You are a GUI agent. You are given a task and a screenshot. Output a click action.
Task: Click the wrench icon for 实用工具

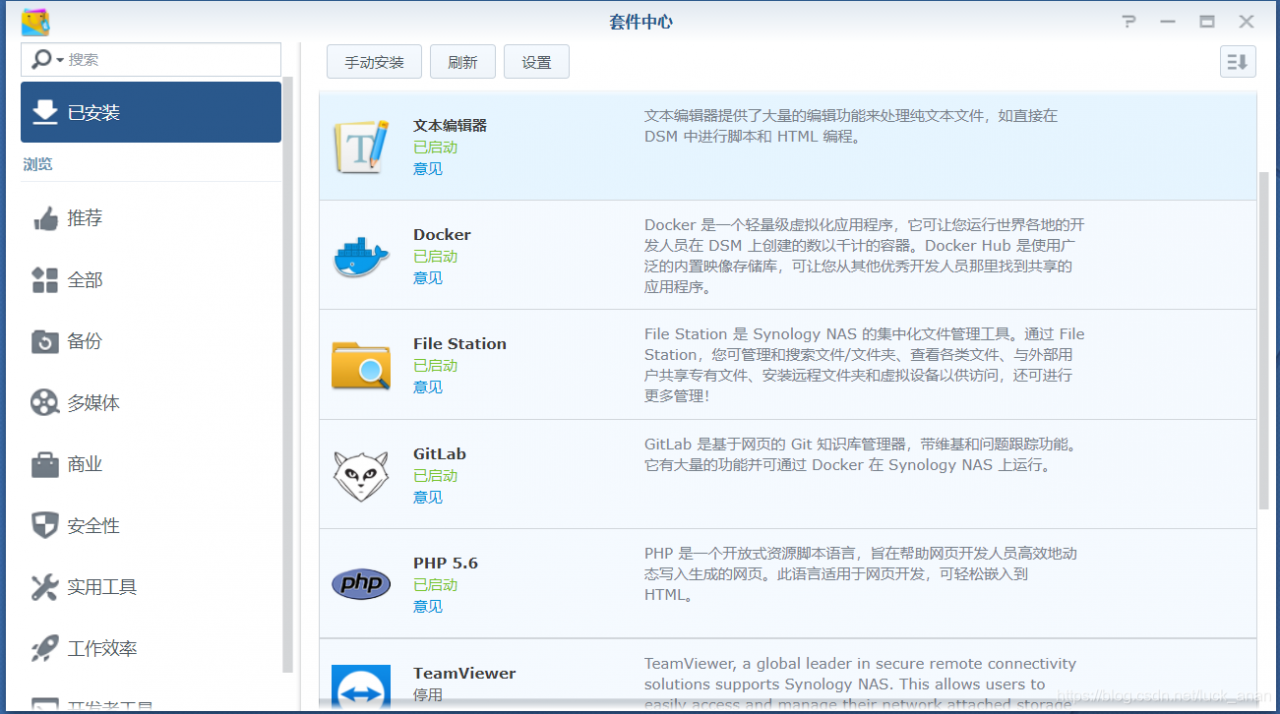point(45,587)
